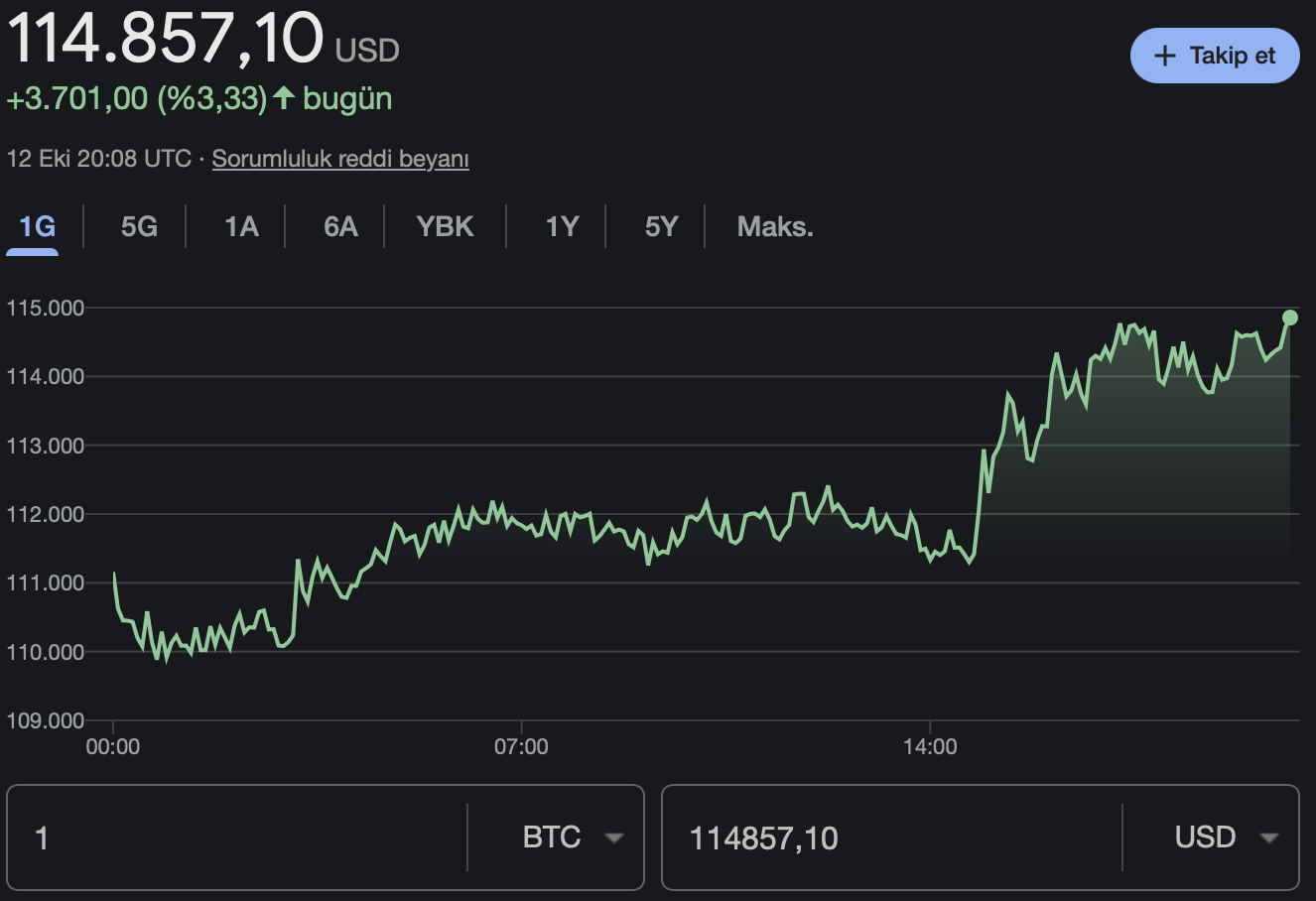Image resolution: width=1316 pixels, height=901 pixels.
Task: Select the 1G time range tab
Action: coord(37,227)
